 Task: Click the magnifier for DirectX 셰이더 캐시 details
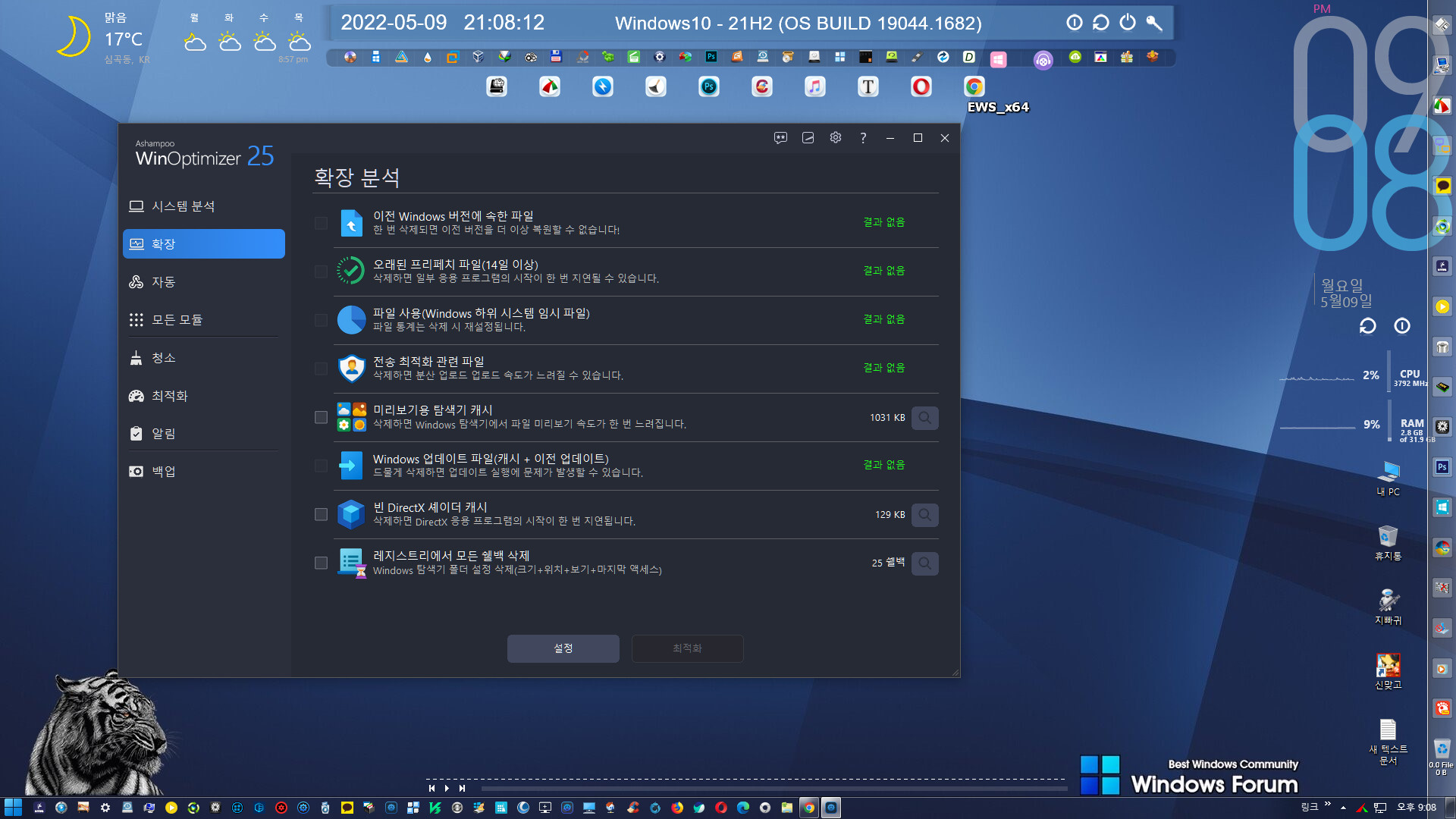[x=925, y=515]
